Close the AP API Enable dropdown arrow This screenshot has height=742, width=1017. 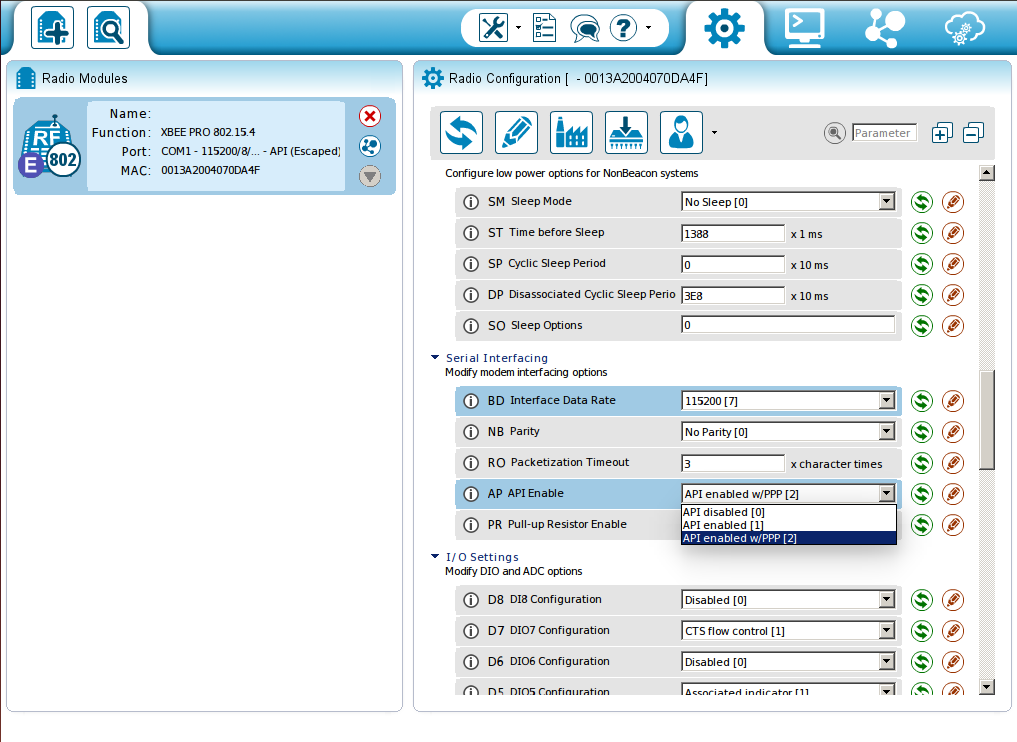tap(887, 494)
